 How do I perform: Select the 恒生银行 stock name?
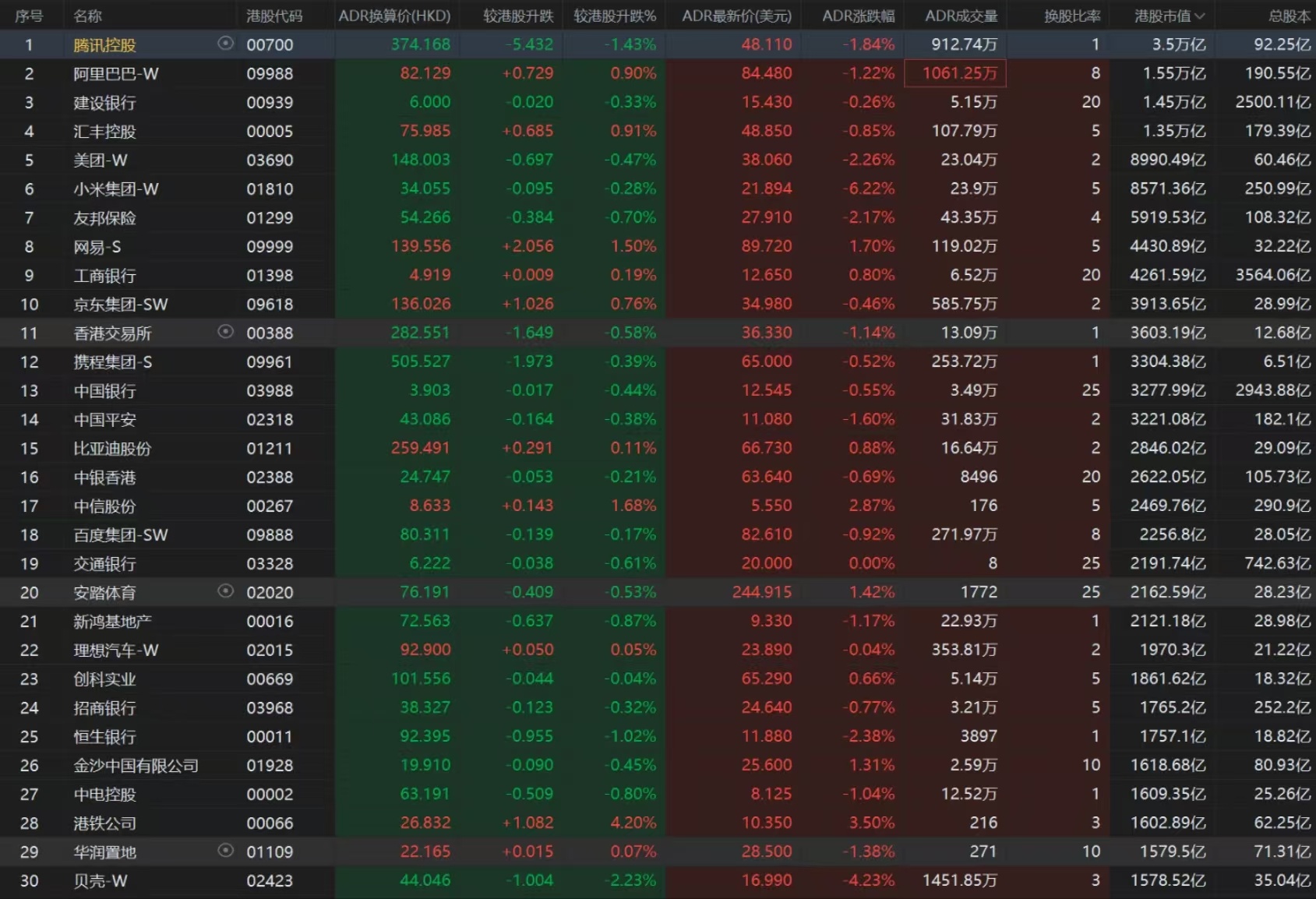point(104,737)
